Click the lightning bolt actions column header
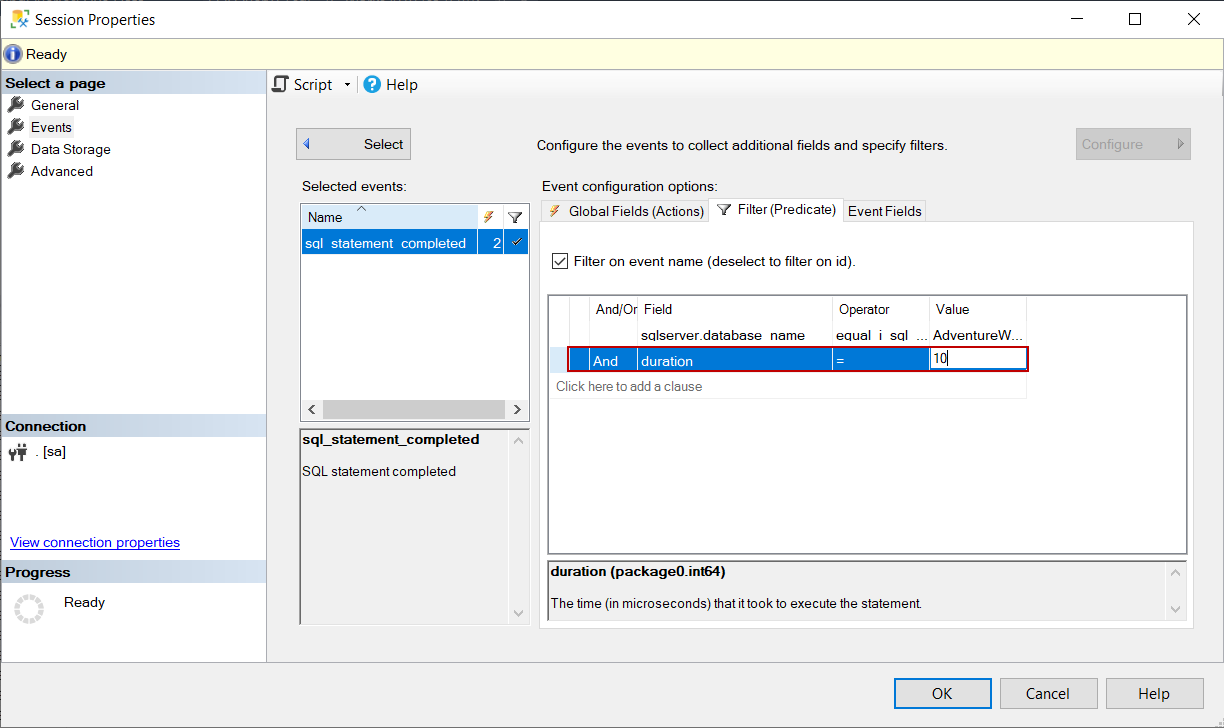The width and height of the screenshot is (1224, 728). 489,217
